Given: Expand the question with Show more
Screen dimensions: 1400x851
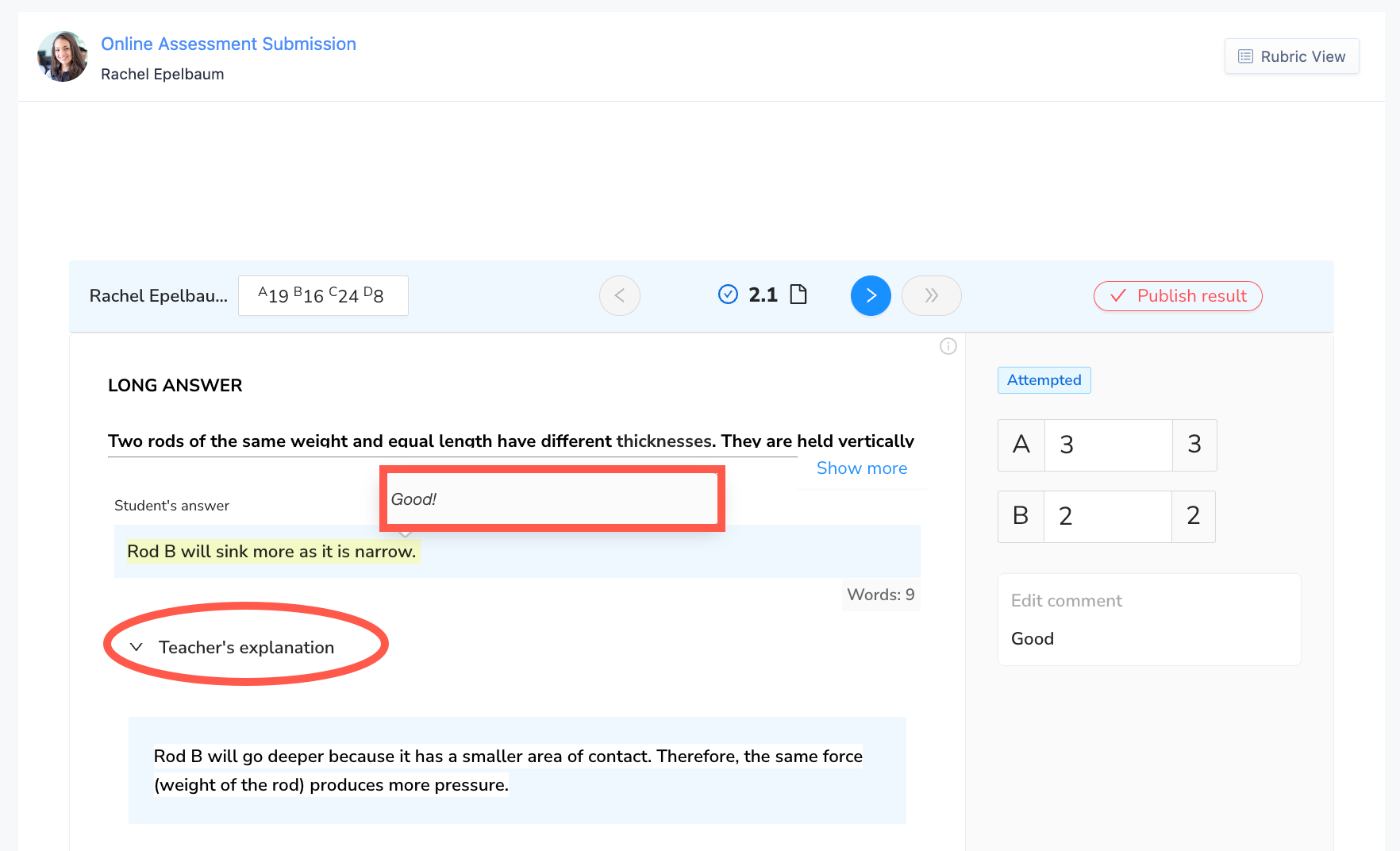Looking at the screenshot, I should point(861,468).
